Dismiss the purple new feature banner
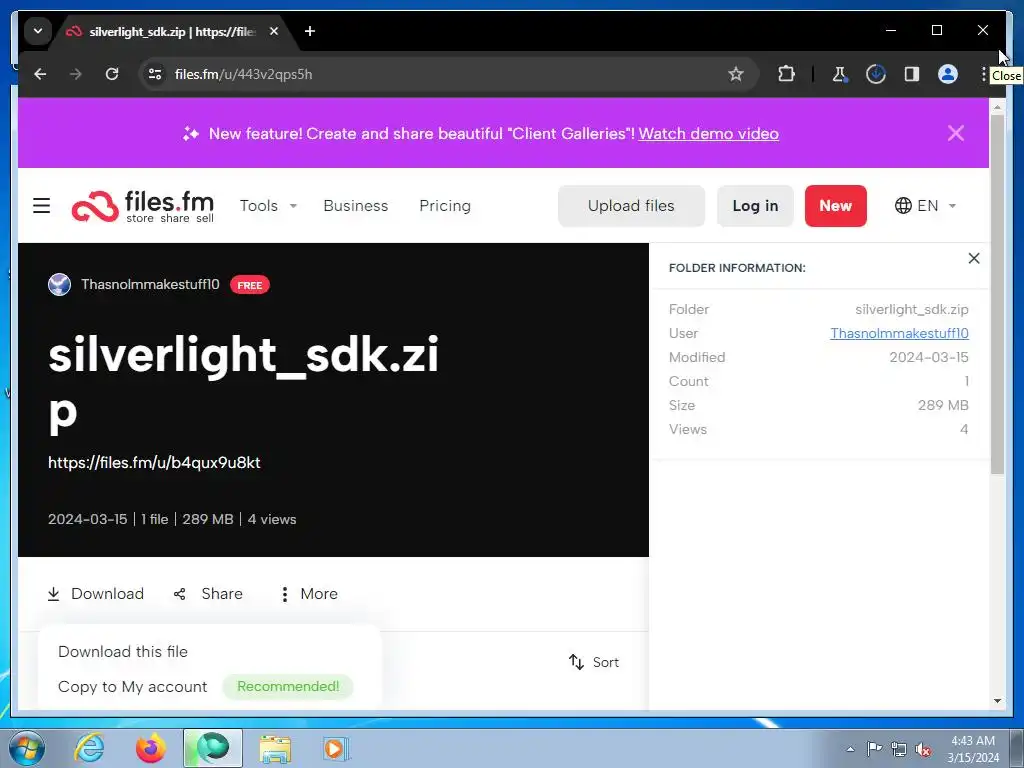Image resolution: width=1024 pixels, height=768 pixels. point(955,133)
